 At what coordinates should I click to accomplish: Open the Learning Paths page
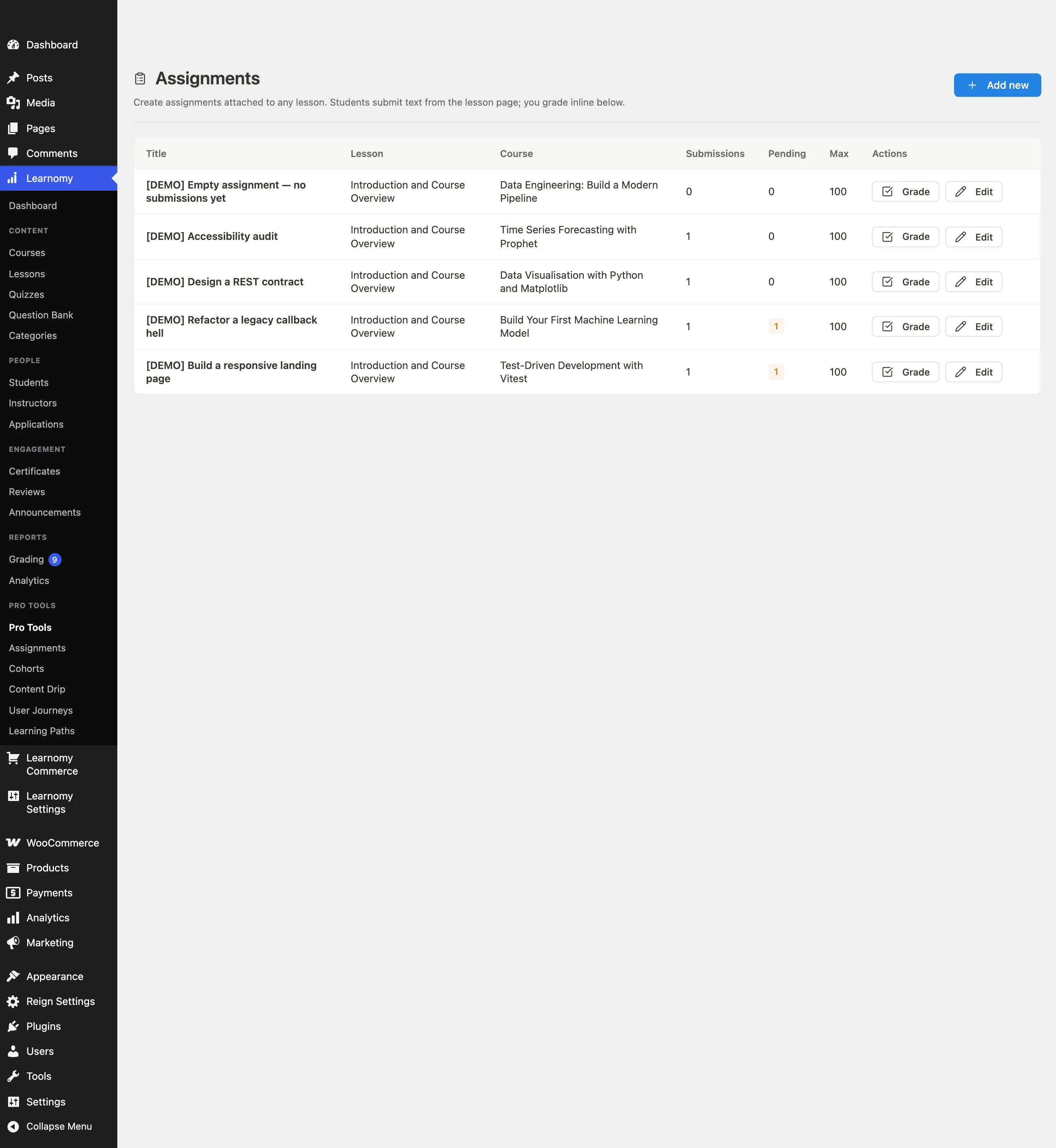pyautogui.click(x=42, y=731)
